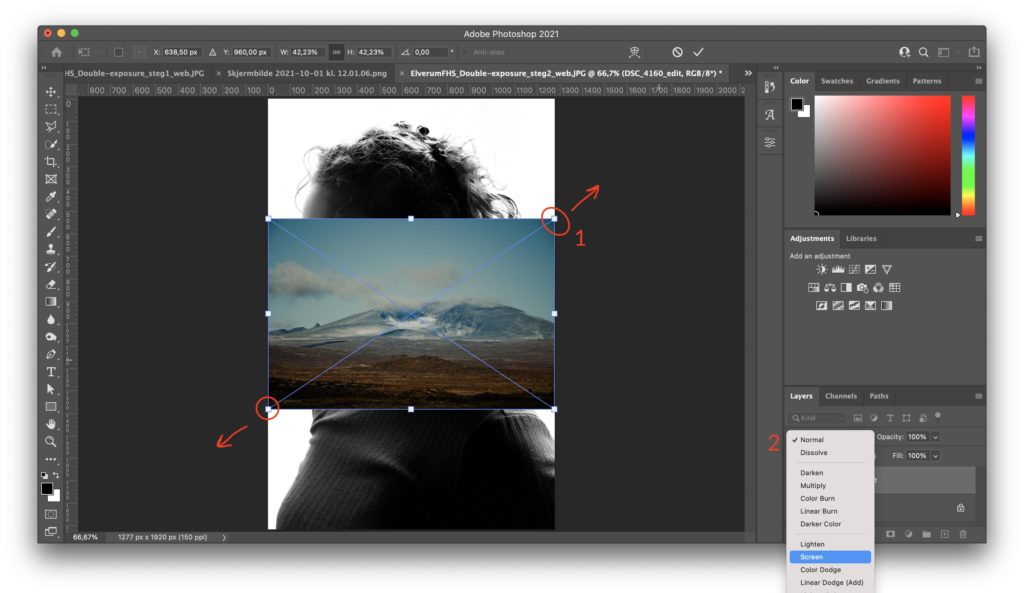Image resolution: width=1024 pixels, height=593 pixels.
Task: Toggle shape layer filter in Layers panel
Action: point(906,418)
